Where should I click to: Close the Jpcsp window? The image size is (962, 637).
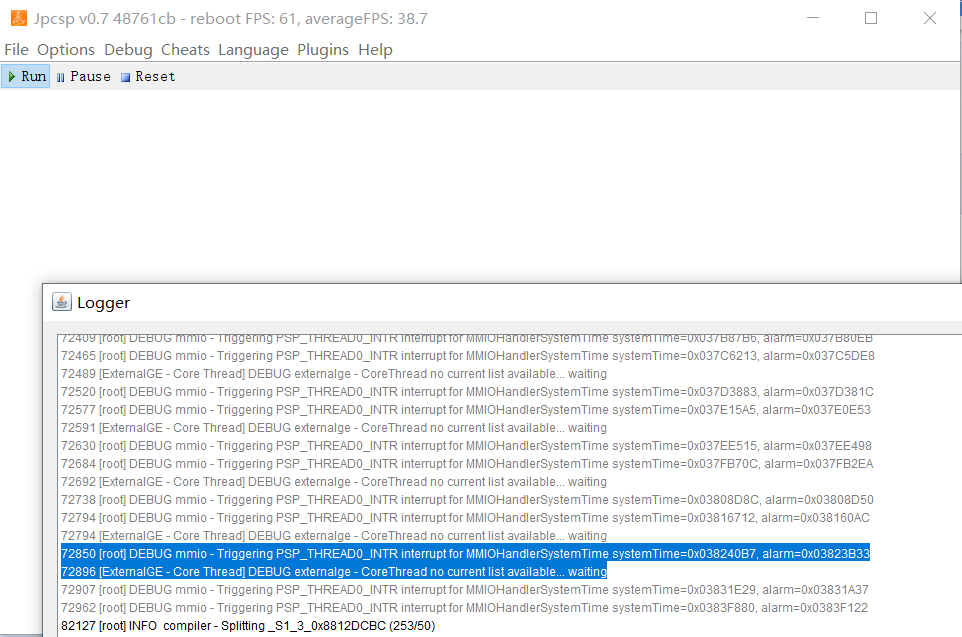pos(929,18)
